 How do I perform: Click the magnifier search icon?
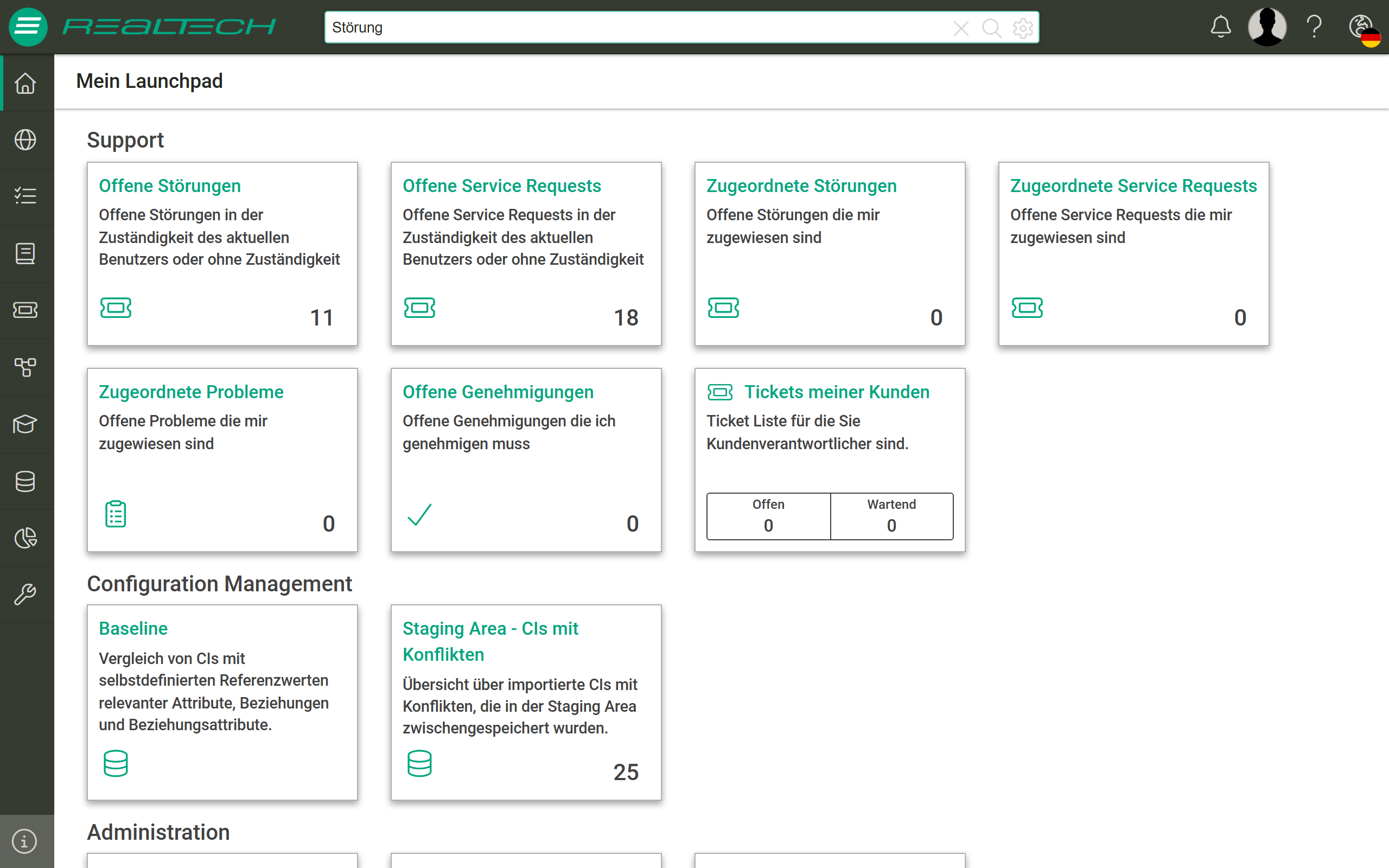(992, 28)
